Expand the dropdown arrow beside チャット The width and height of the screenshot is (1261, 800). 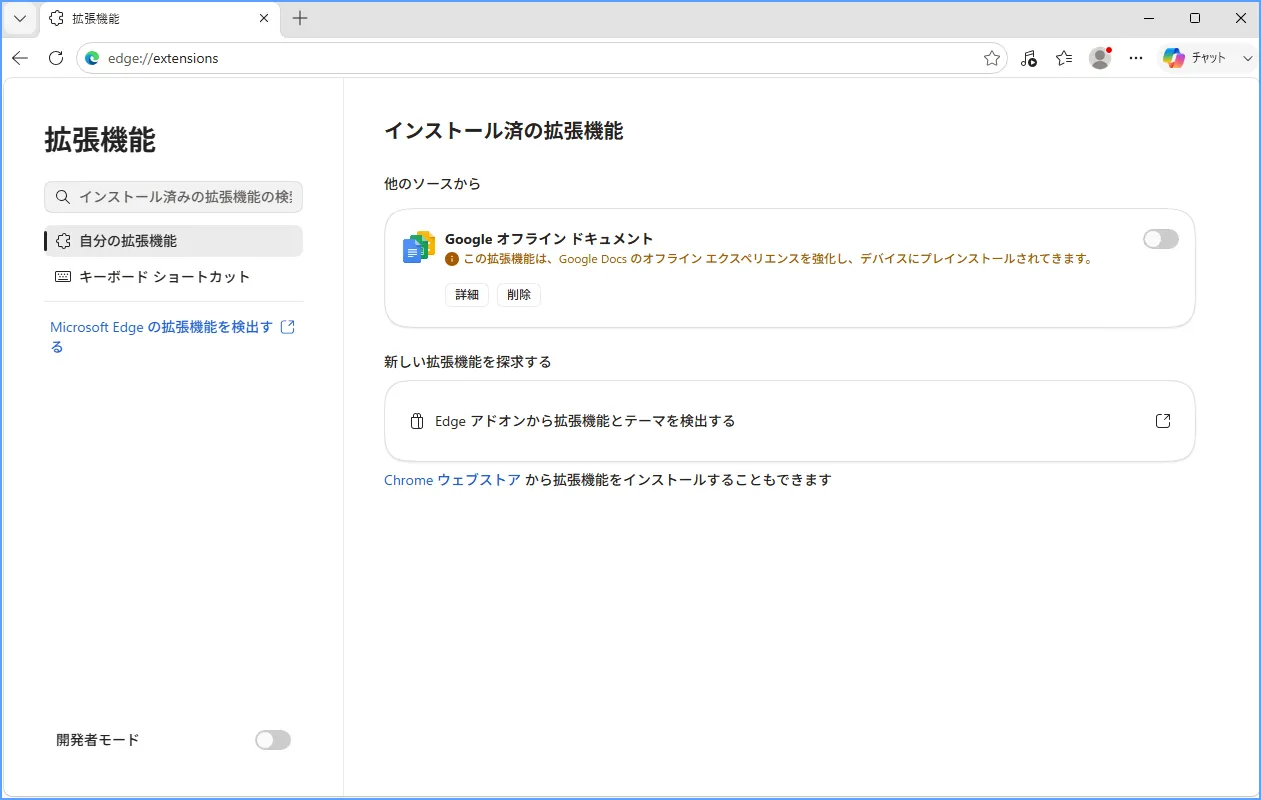[x=1247, y=58]
